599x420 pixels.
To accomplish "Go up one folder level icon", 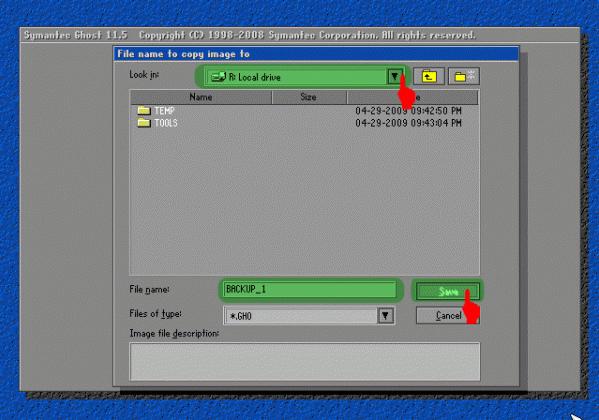I will [x=429, y=76].
